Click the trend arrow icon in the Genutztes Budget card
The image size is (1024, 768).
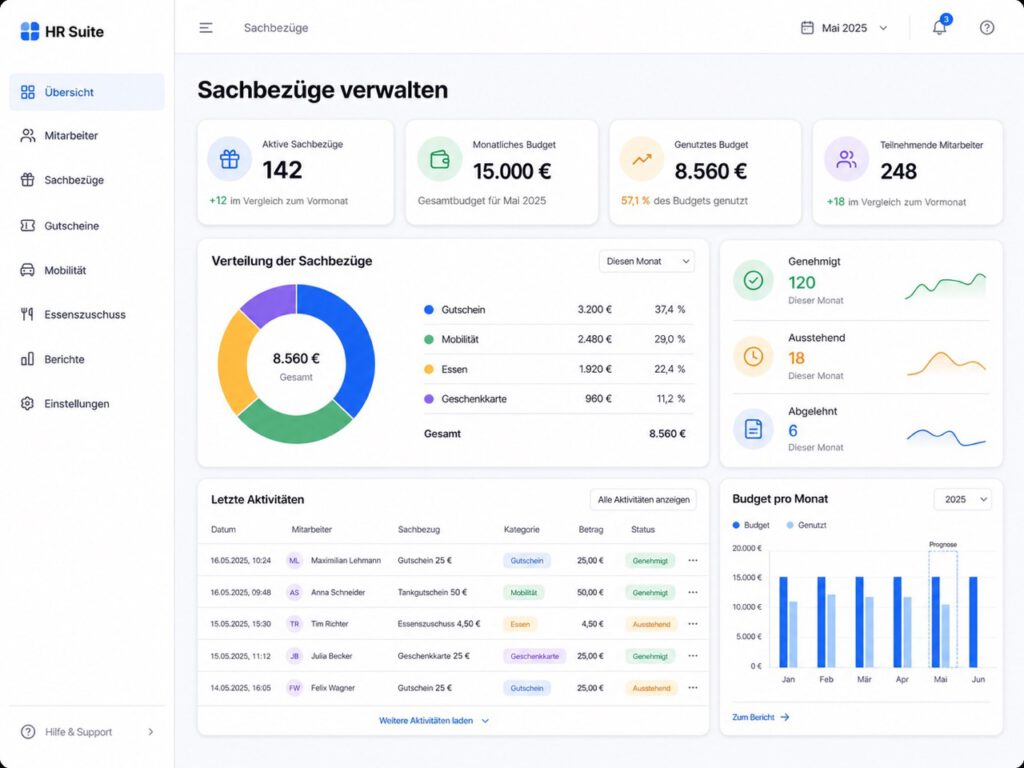(642, 159)
